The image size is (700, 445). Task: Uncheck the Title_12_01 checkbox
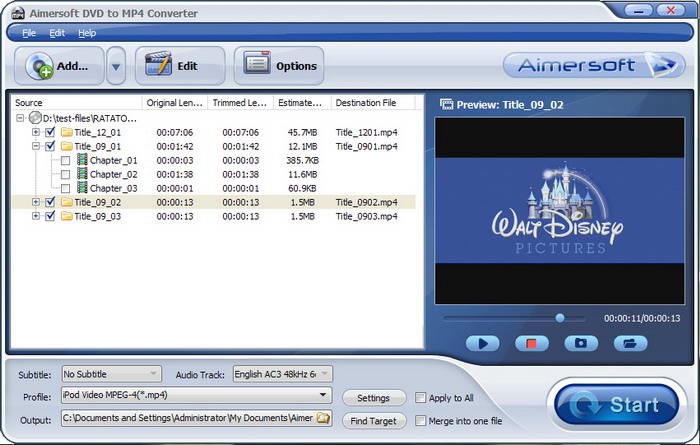50,132
